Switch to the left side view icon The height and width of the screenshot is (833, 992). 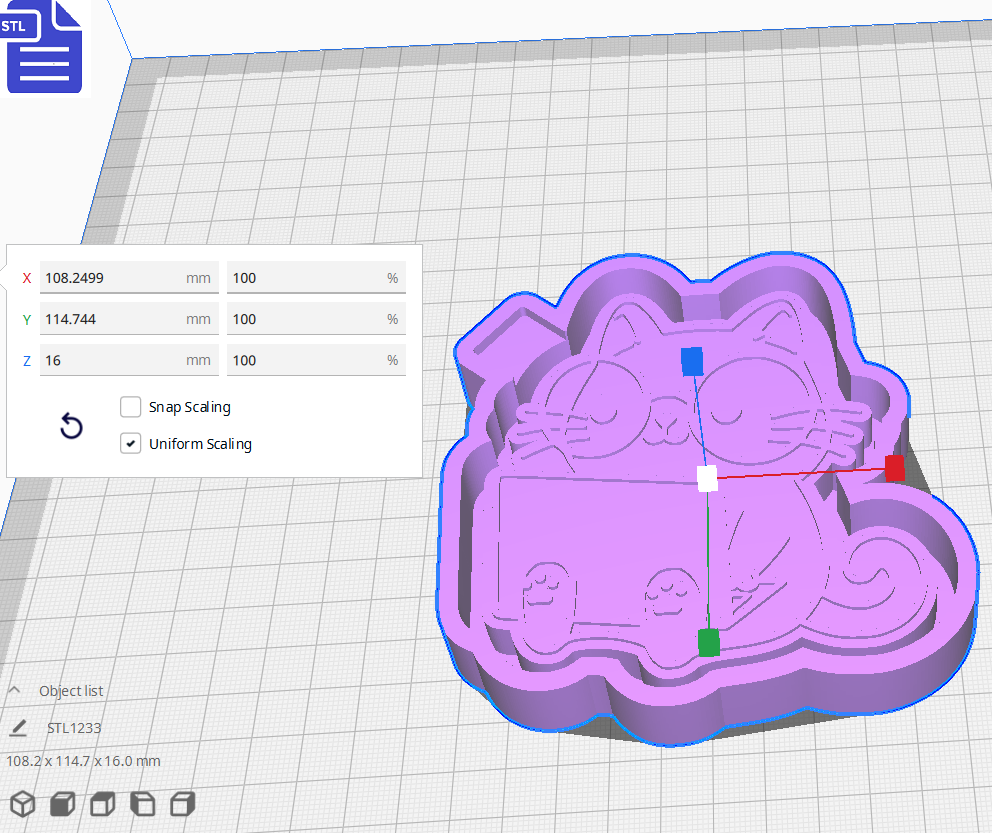141,804
